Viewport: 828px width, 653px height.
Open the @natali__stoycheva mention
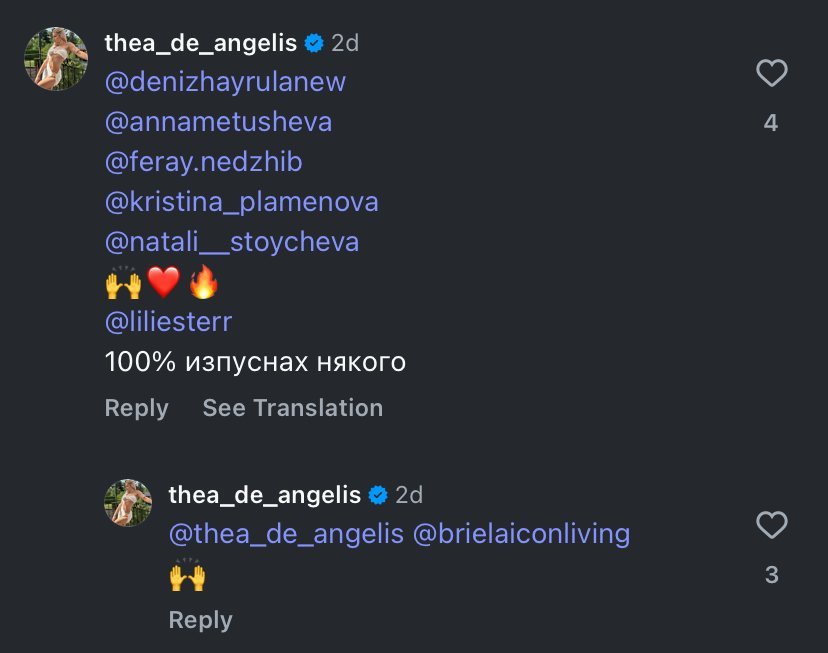pyautogui.click(x=231, y=242)
